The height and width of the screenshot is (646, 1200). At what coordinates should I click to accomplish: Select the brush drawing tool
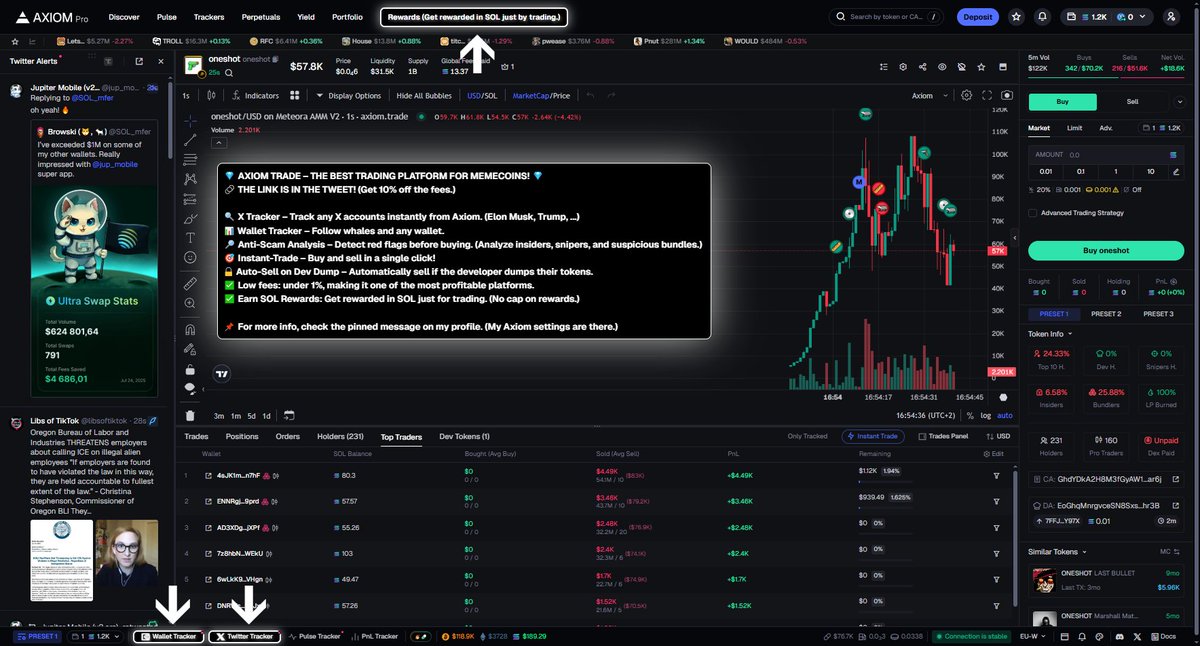pyautogui.click(x=190, y=218)
